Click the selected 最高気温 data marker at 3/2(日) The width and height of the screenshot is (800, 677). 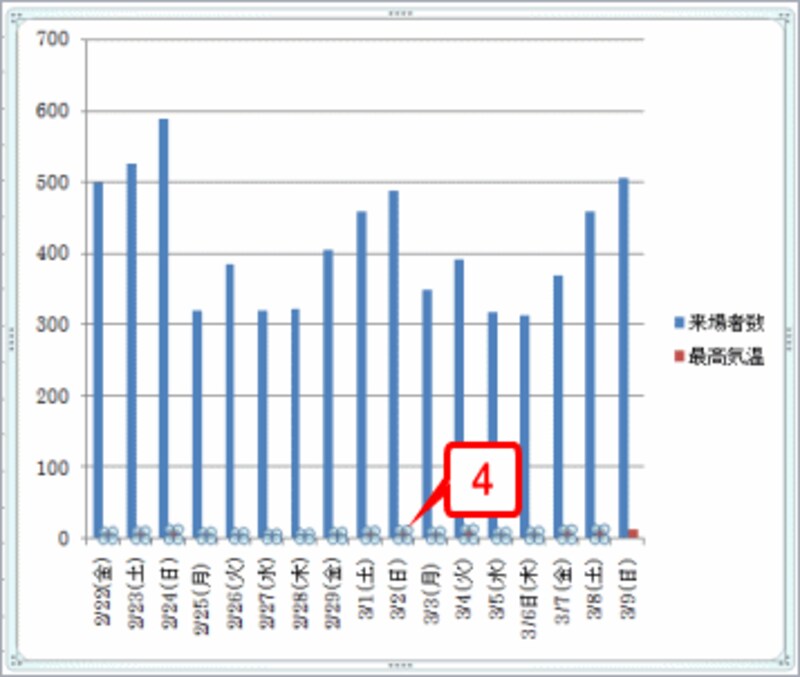(403, 534)
